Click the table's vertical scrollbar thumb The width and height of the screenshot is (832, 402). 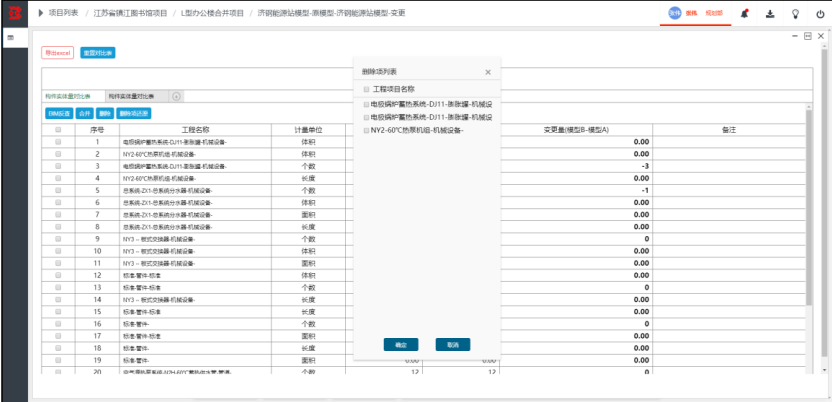pos(809,207)
